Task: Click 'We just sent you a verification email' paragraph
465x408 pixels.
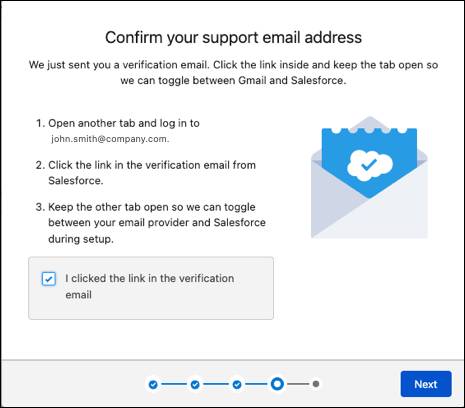Action: tap(233, 72)
